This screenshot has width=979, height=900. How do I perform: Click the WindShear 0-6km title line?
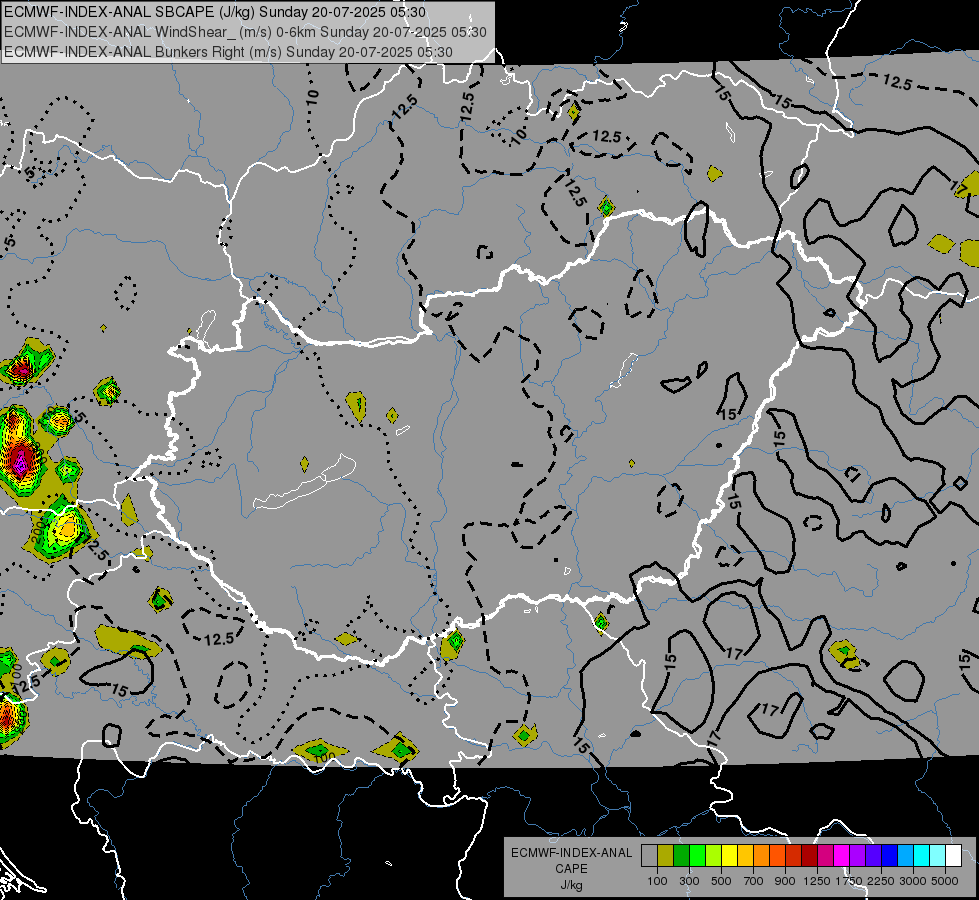[245, 32]
